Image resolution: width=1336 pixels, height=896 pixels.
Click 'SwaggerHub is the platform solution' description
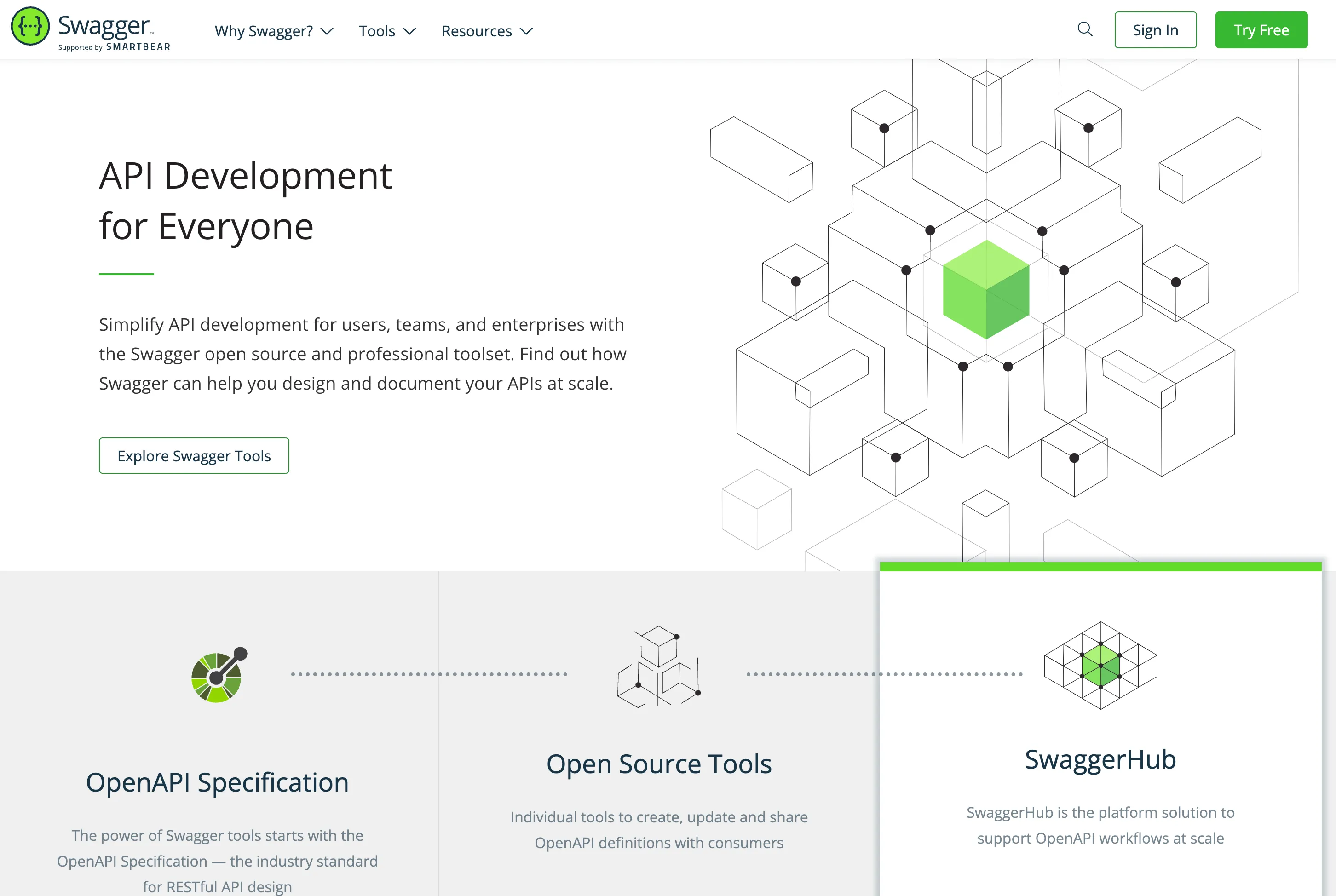[1100, 825]
